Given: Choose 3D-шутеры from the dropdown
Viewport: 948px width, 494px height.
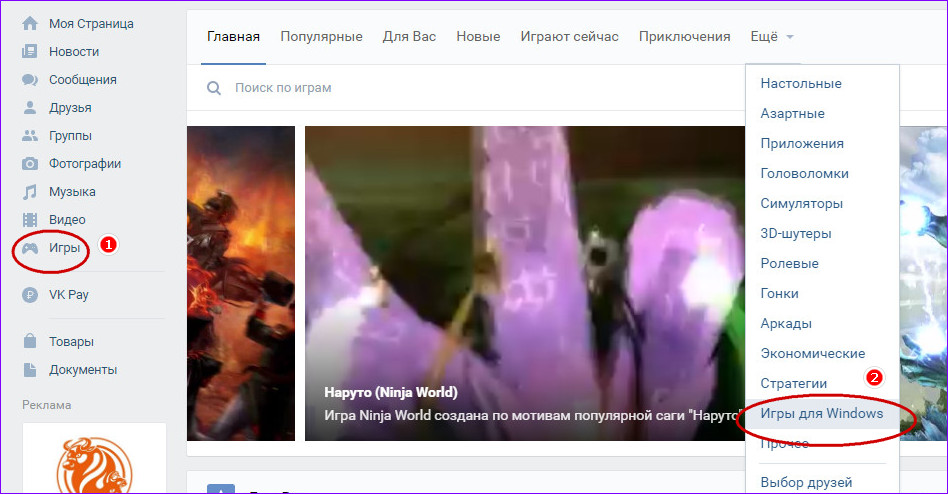Looking at the screenshot, I should [796, 233].
